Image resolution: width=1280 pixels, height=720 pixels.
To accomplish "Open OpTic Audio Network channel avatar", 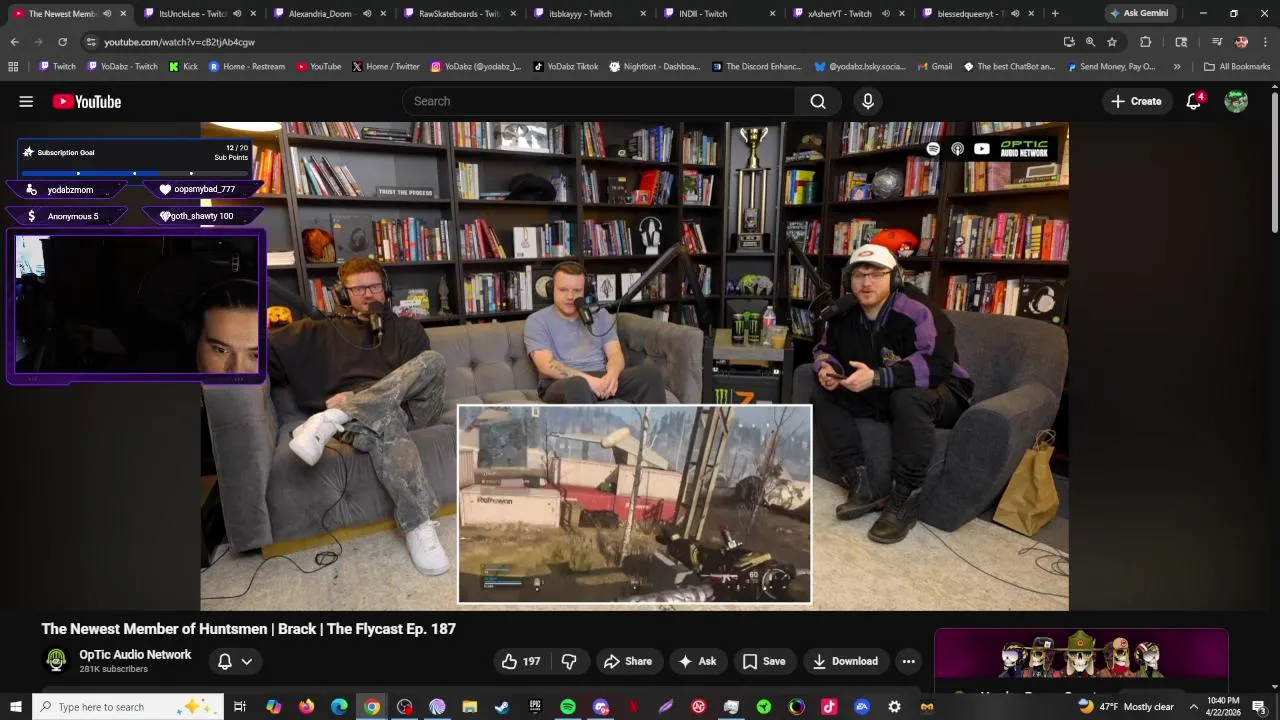I will (x=56, y=660).
